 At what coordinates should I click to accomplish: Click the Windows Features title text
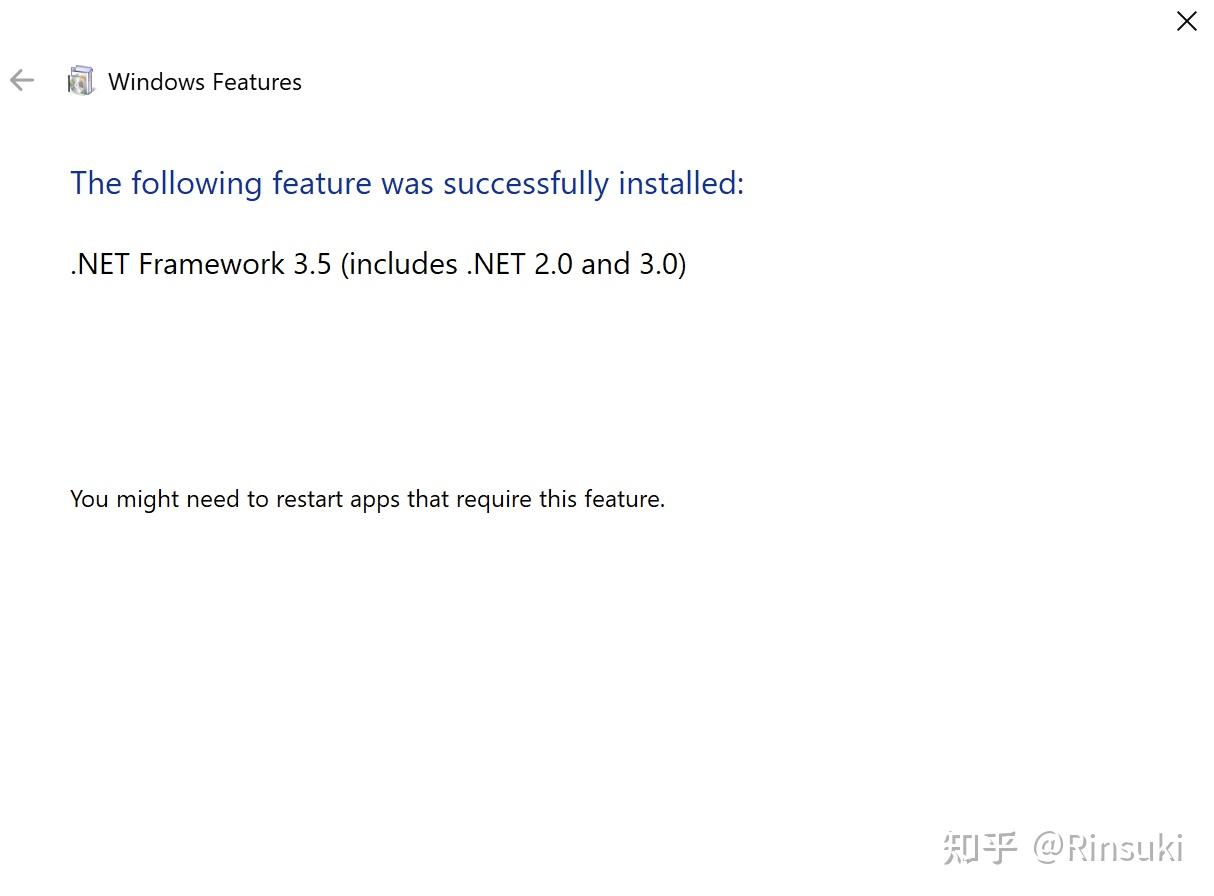click(x=204, y=82)
